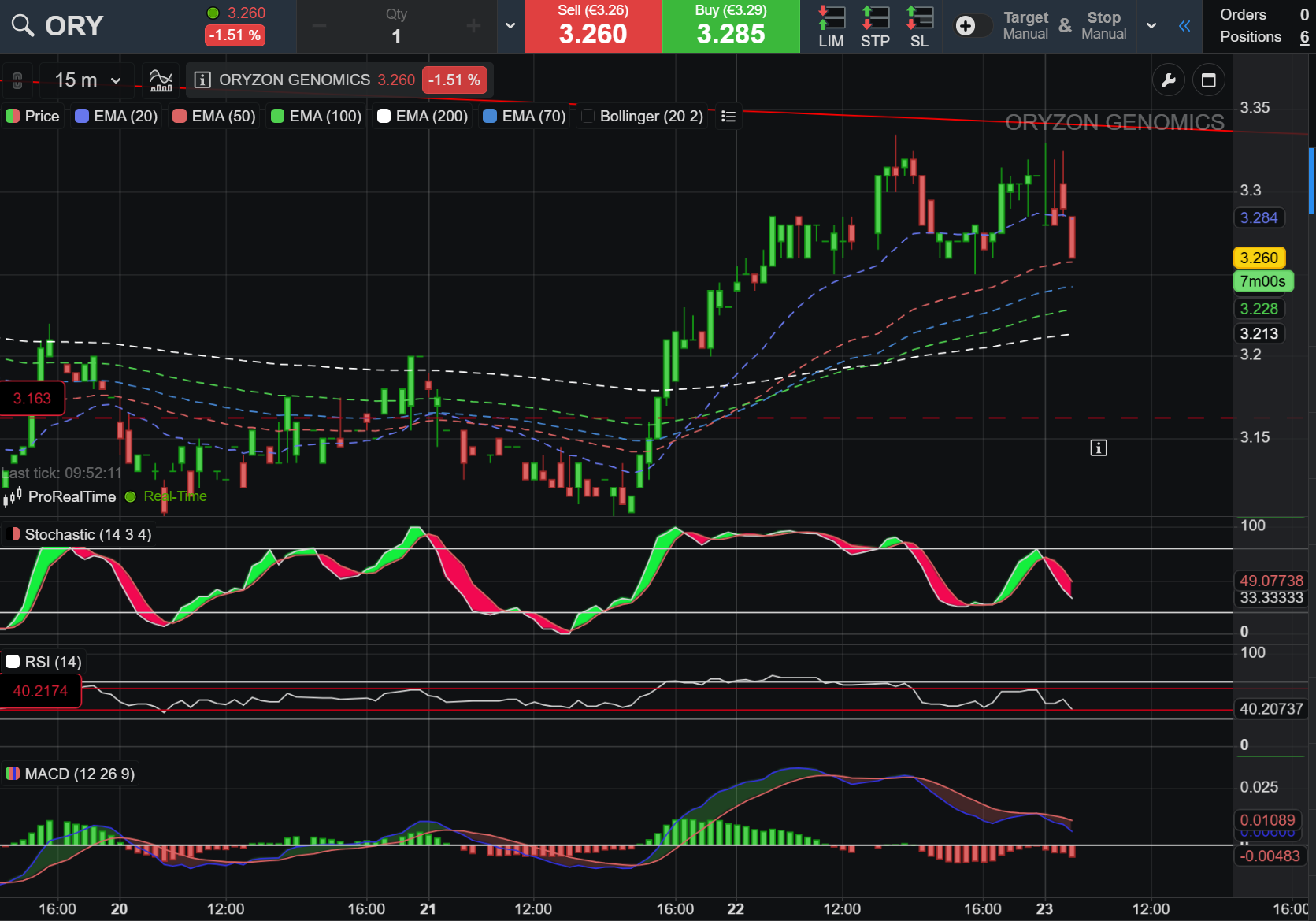Open chart settings wrench icon

(1169, 80)
